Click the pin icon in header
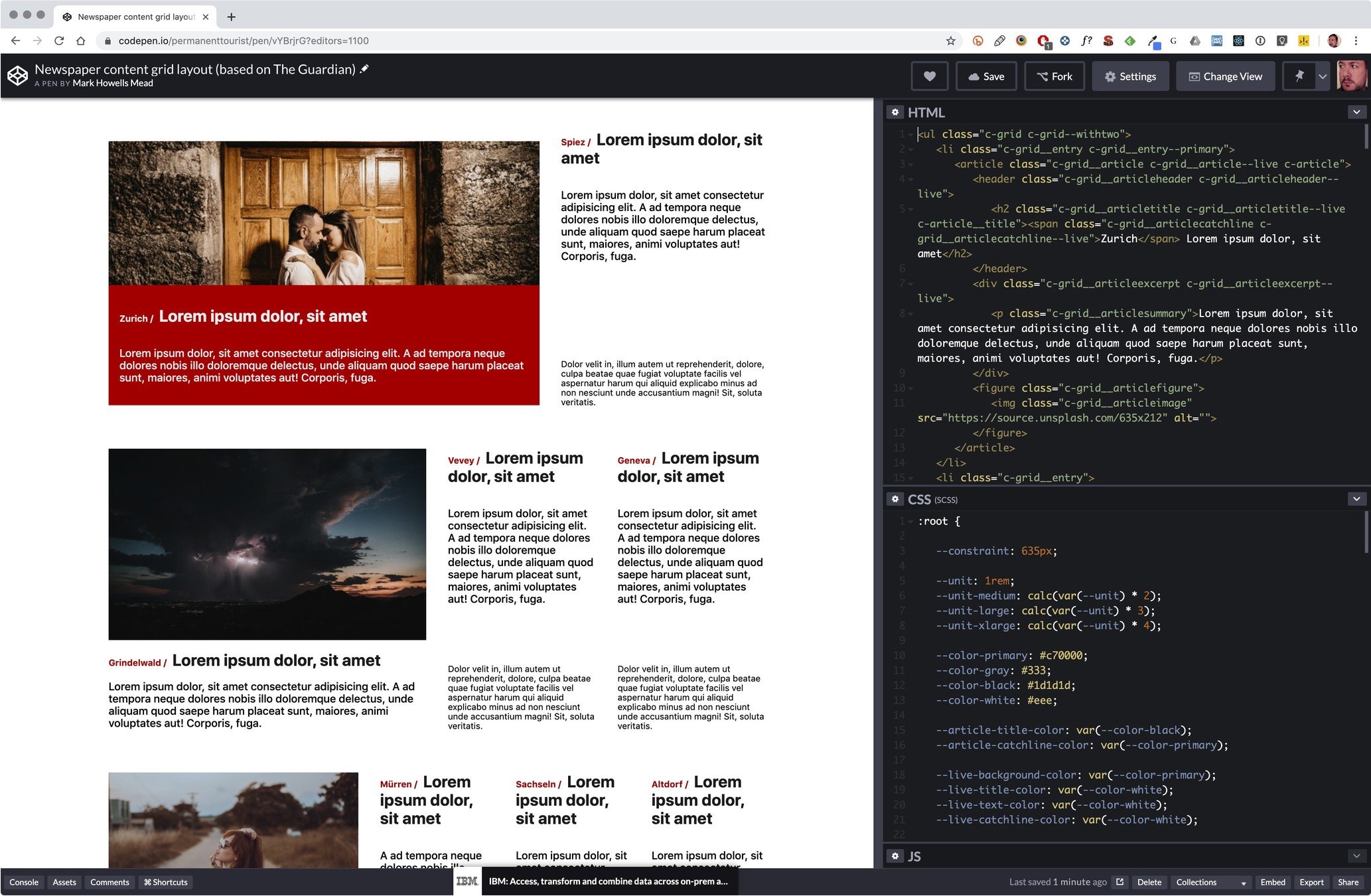Screen dimensions: 1371x896 (x=1299, y=76)
